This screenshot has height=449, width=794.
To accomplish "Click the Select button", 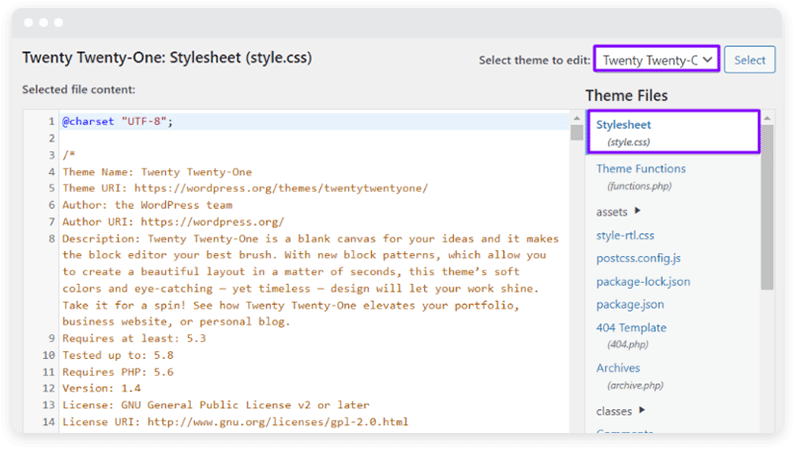I will (x=749, y=60).
